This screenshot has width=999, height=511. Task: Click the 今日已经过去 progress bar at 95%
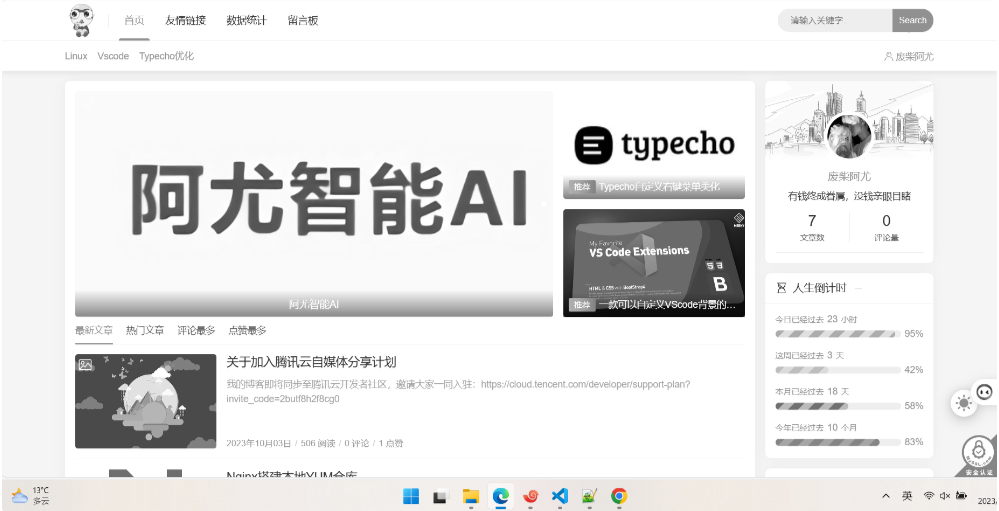[x=837, y=334]
